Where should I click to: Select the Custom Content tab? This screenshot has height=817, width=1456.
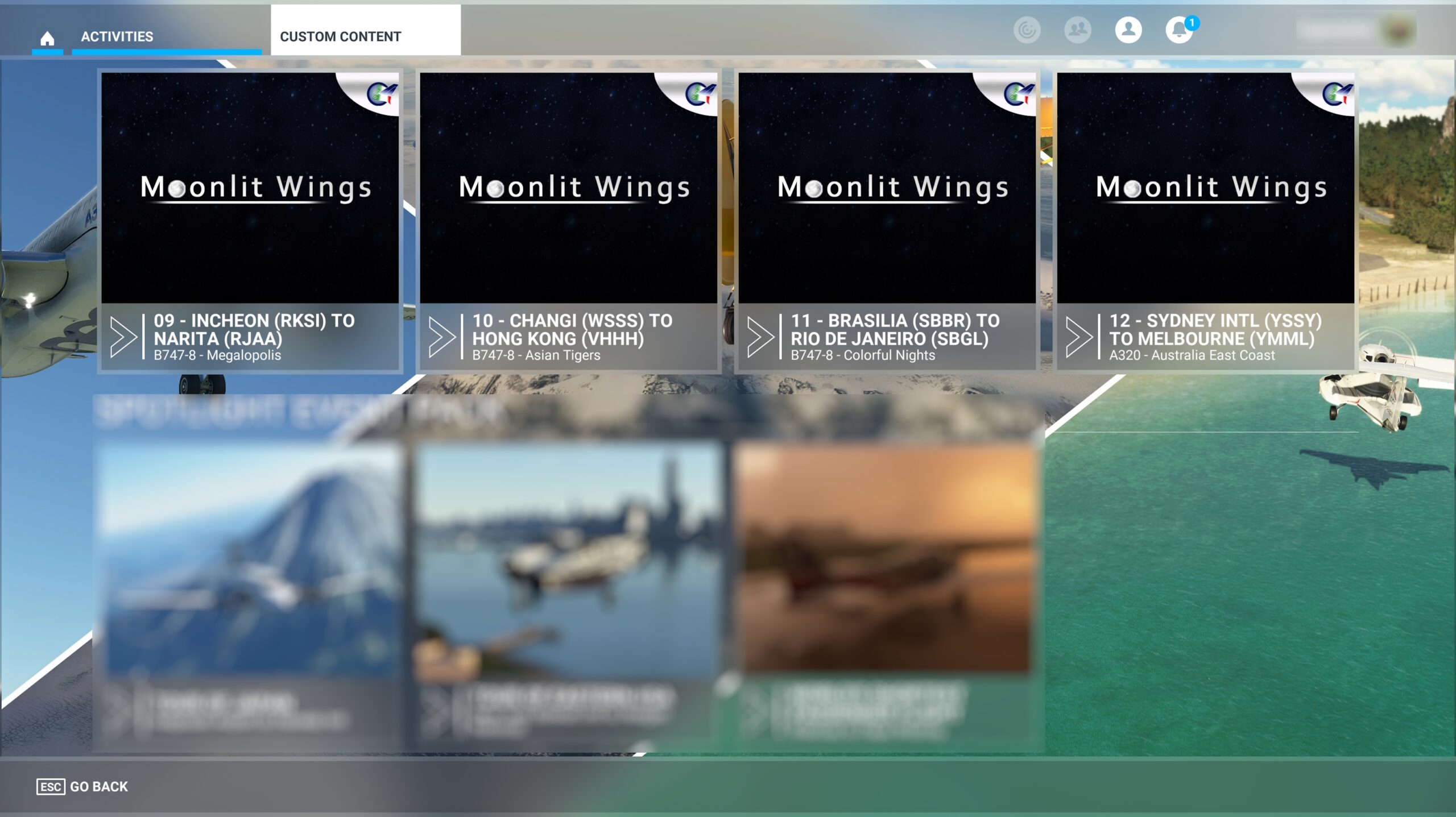pos(366,30)
